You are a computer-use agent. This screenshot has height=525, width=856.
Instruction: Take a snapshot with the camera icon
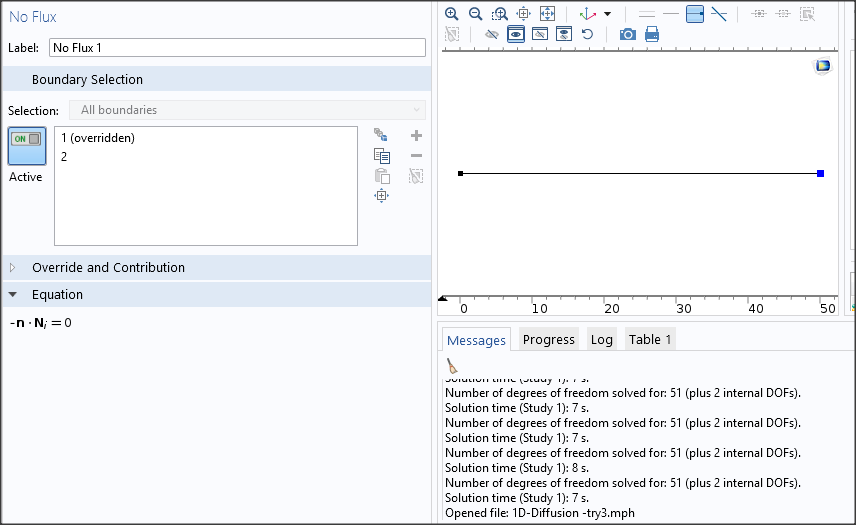(627, 34)
